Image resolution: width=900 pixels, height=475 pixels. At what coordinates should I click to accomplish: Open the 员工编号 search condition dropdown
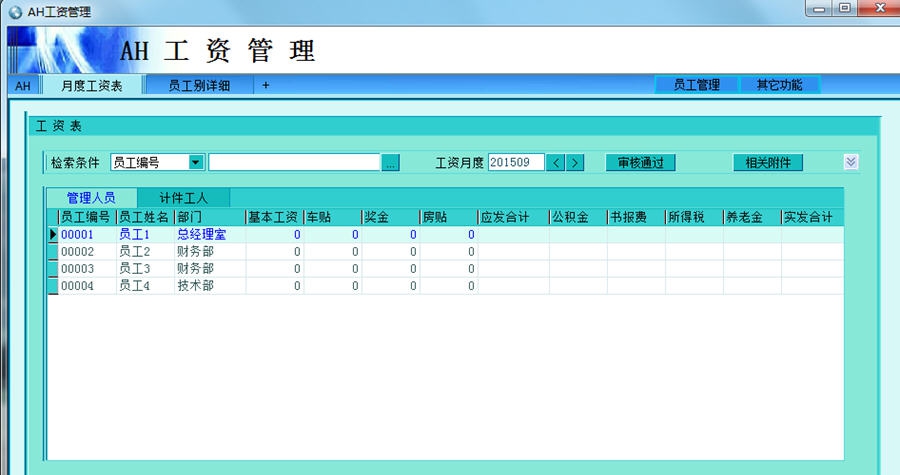(196, 162)
